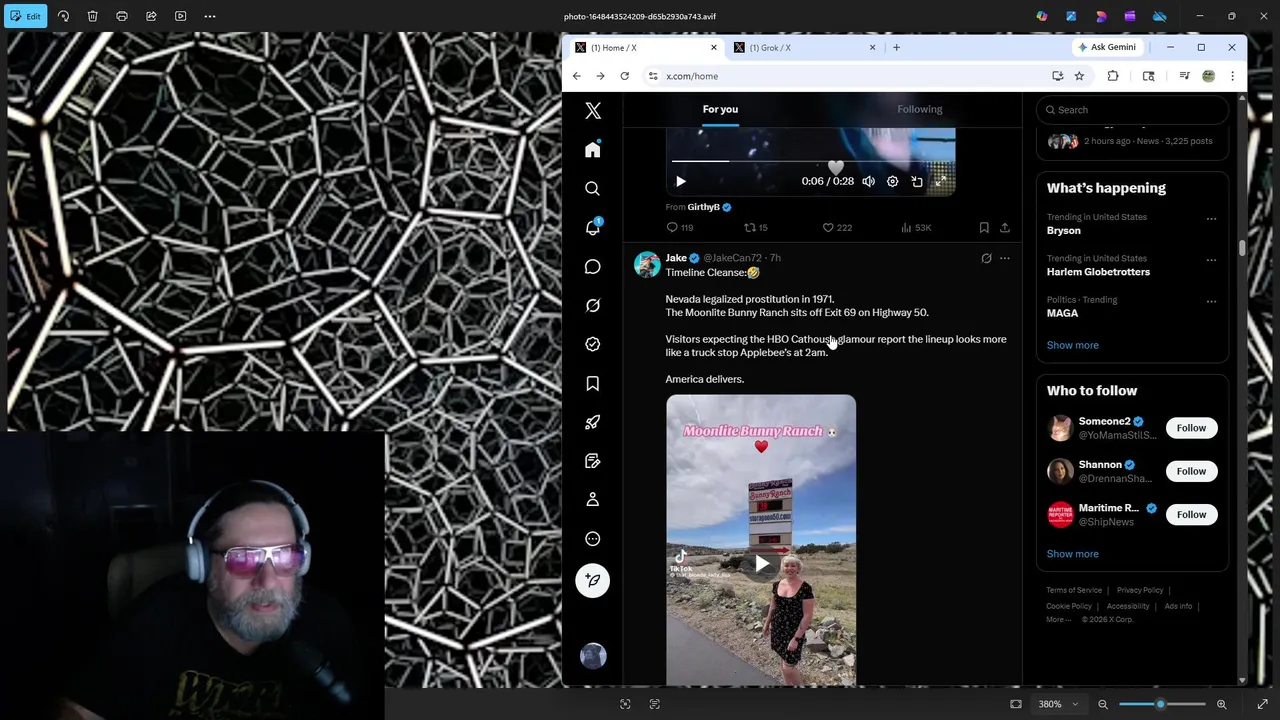
Task: Open video settings gear icon
Action: pyautogui.click(x=892, y=181)
